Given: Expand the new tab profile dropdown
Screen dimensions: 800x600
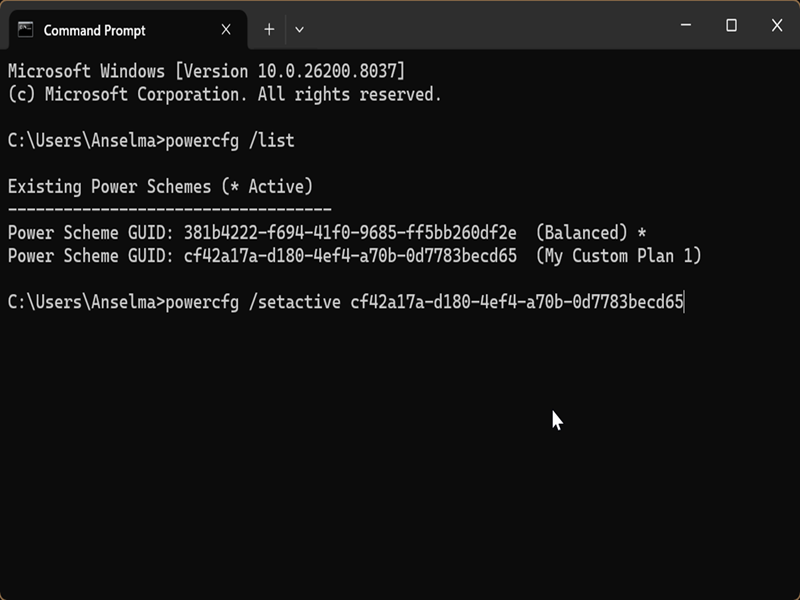Looking at the screenshot, I should pos(299,30).
